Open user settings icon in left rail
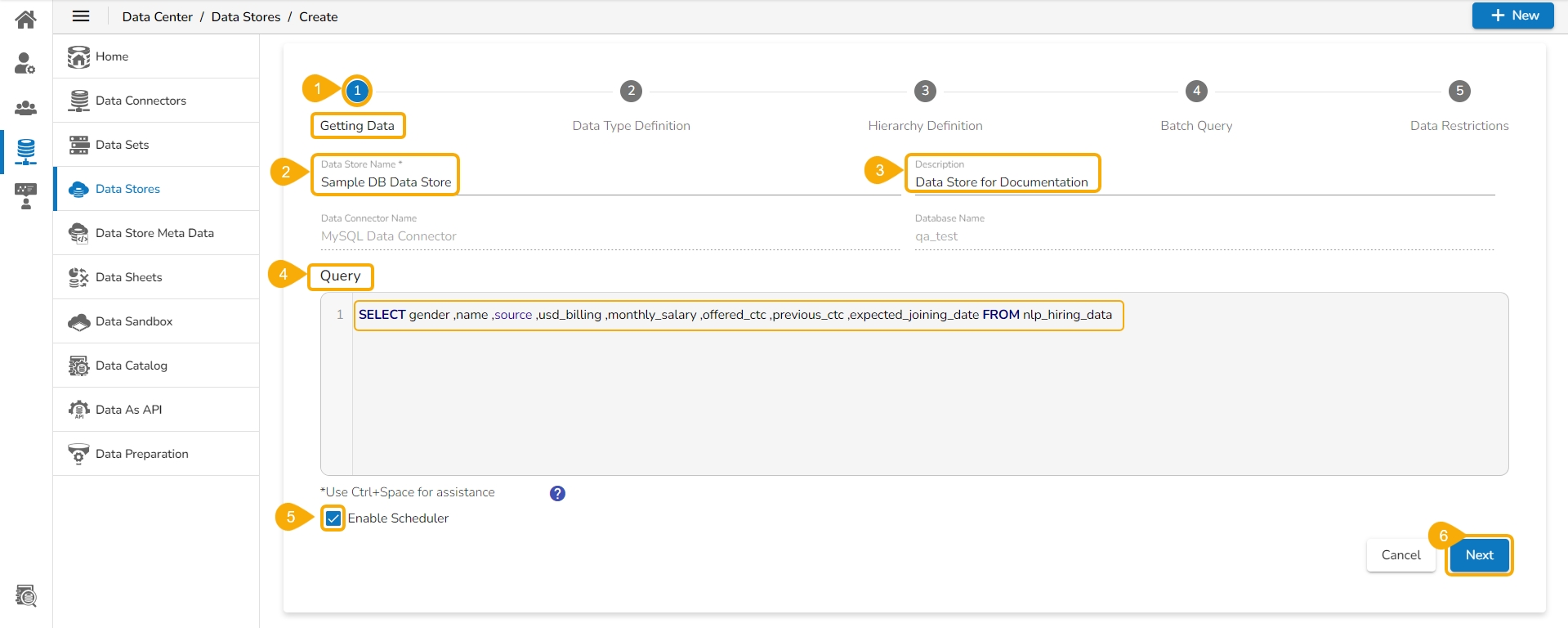The height and width of the screenshot is (628, 1568). pos(25,63)
